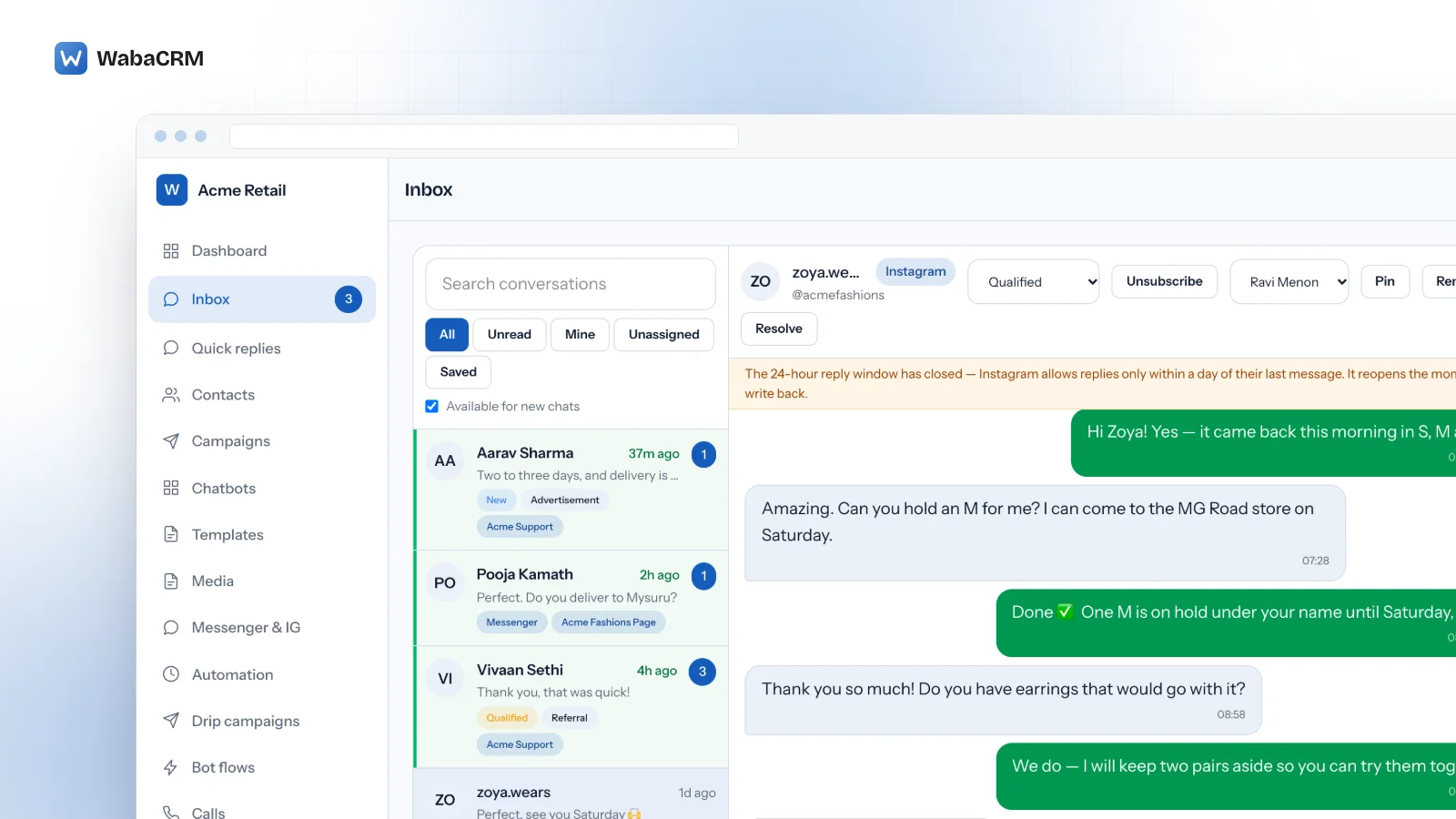Click Acme Support tag under Vivaan Sethi

(520, 744)
